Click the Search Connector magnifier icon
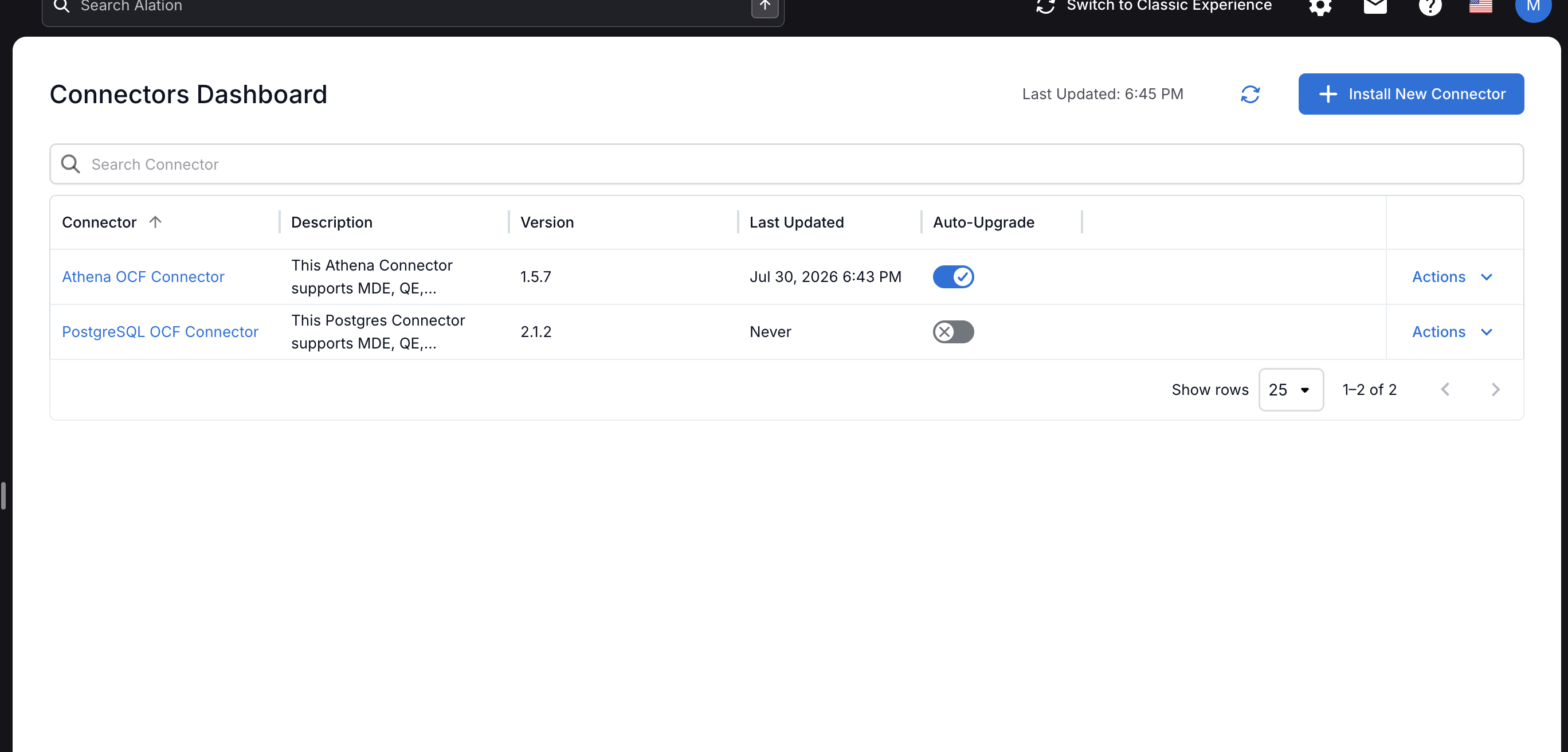 [70, 164]
